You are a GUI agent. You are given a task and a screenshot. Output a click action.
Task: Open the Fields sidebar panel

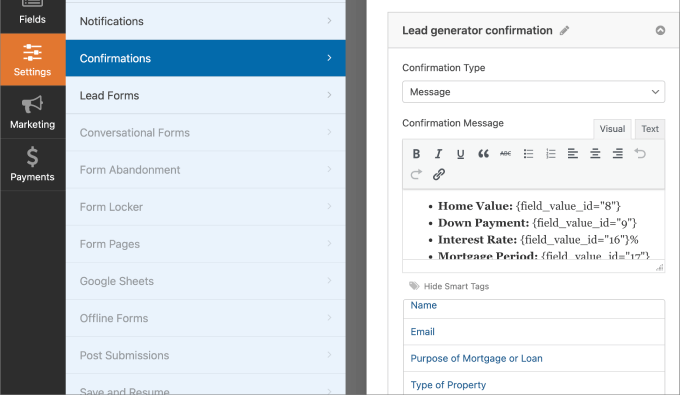(33, 16)
